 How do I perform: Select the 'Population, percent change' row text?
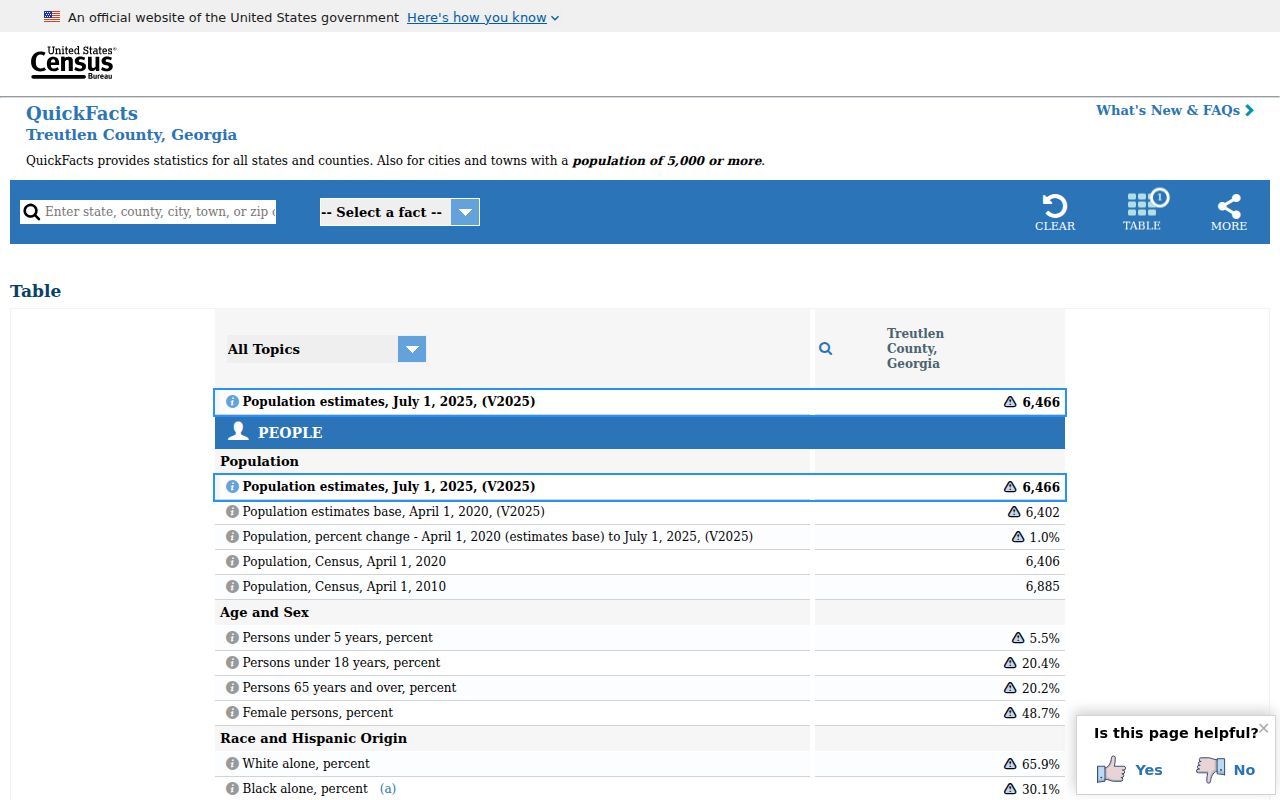coord(498,537)
